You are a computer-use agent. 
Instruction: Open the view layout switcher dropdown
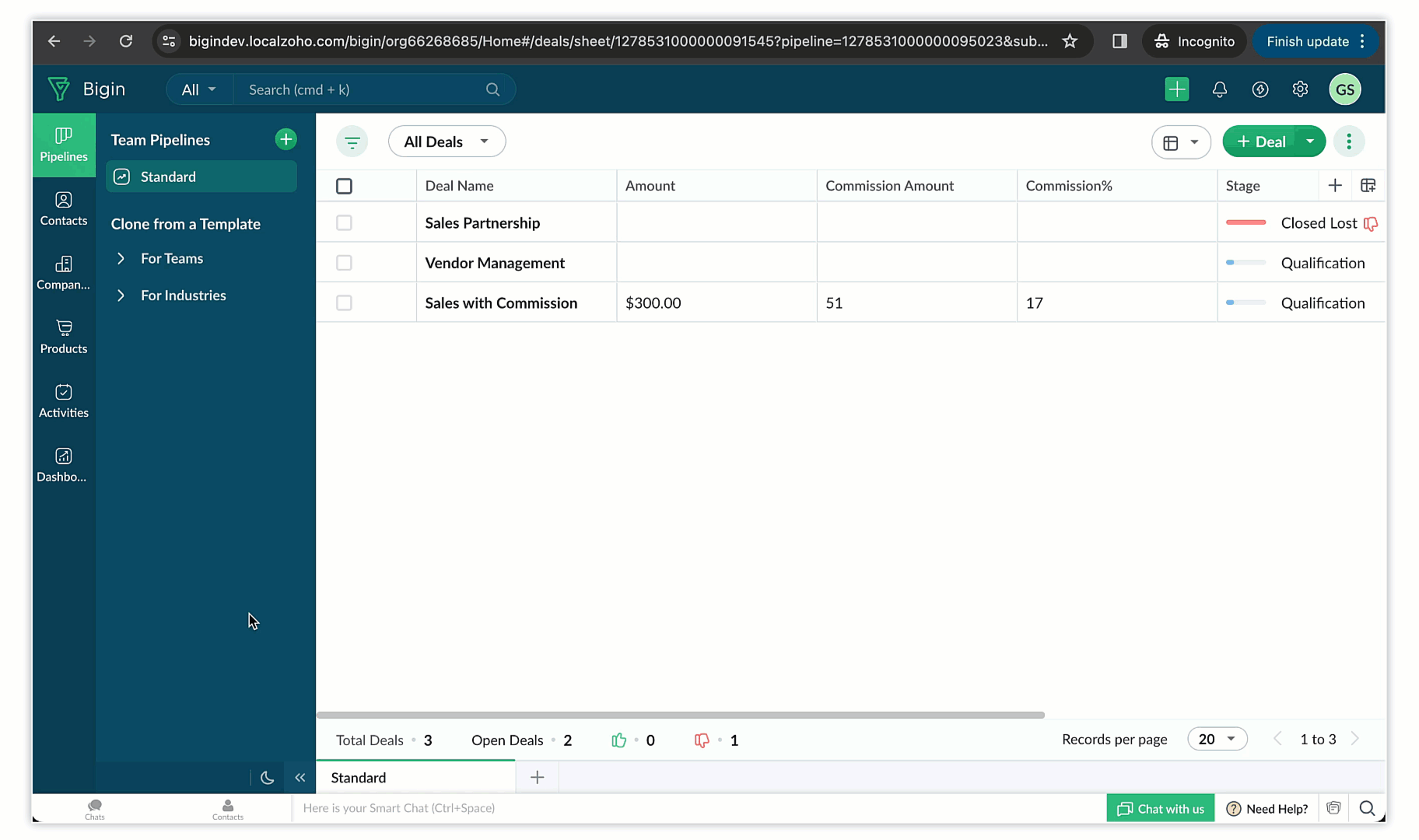(1181, 142)
